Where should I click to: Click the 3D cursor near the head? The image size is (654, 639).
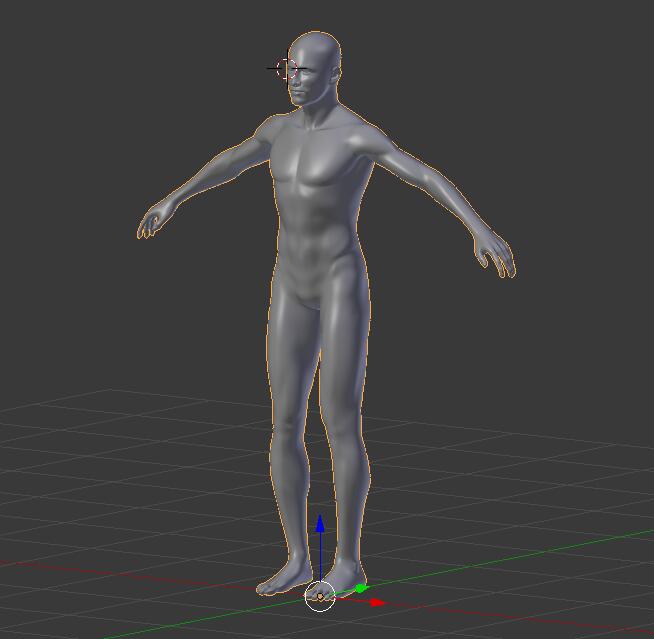[x=286, y=68]
